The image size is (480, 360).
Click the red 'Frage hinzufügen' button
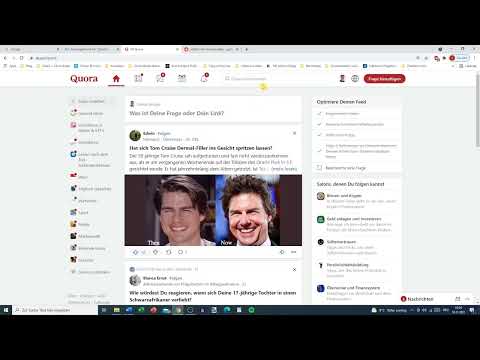click(x=384, y=79)
